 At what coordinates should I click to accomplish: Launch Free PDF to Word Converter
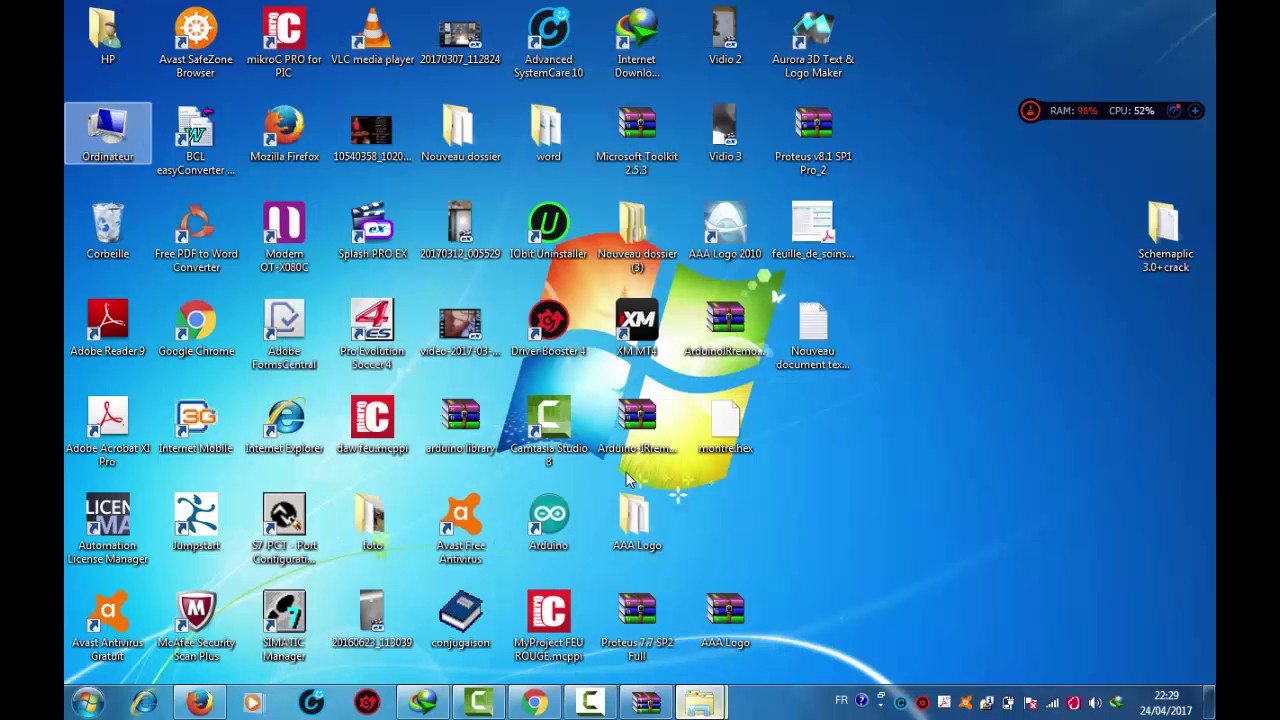coord(196,237)
